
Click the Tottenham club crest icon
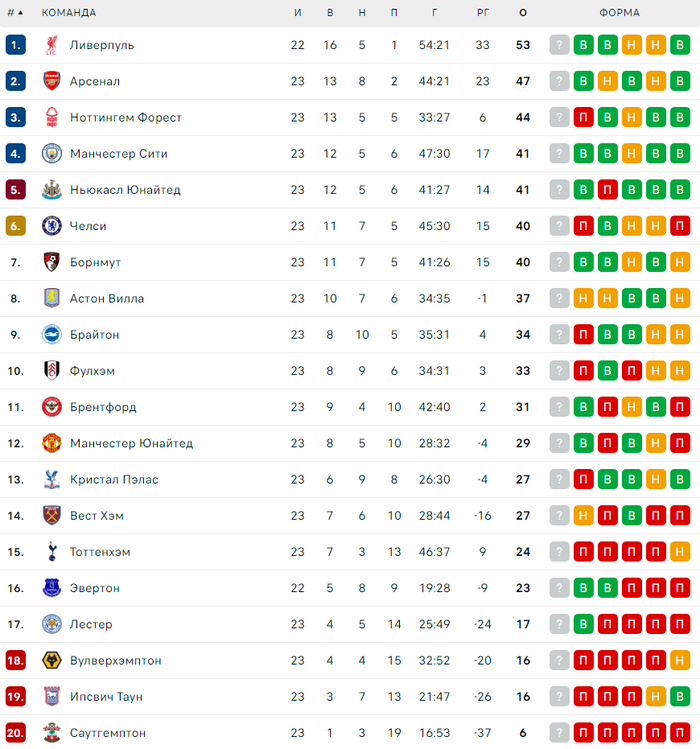[x=51, y=552]
